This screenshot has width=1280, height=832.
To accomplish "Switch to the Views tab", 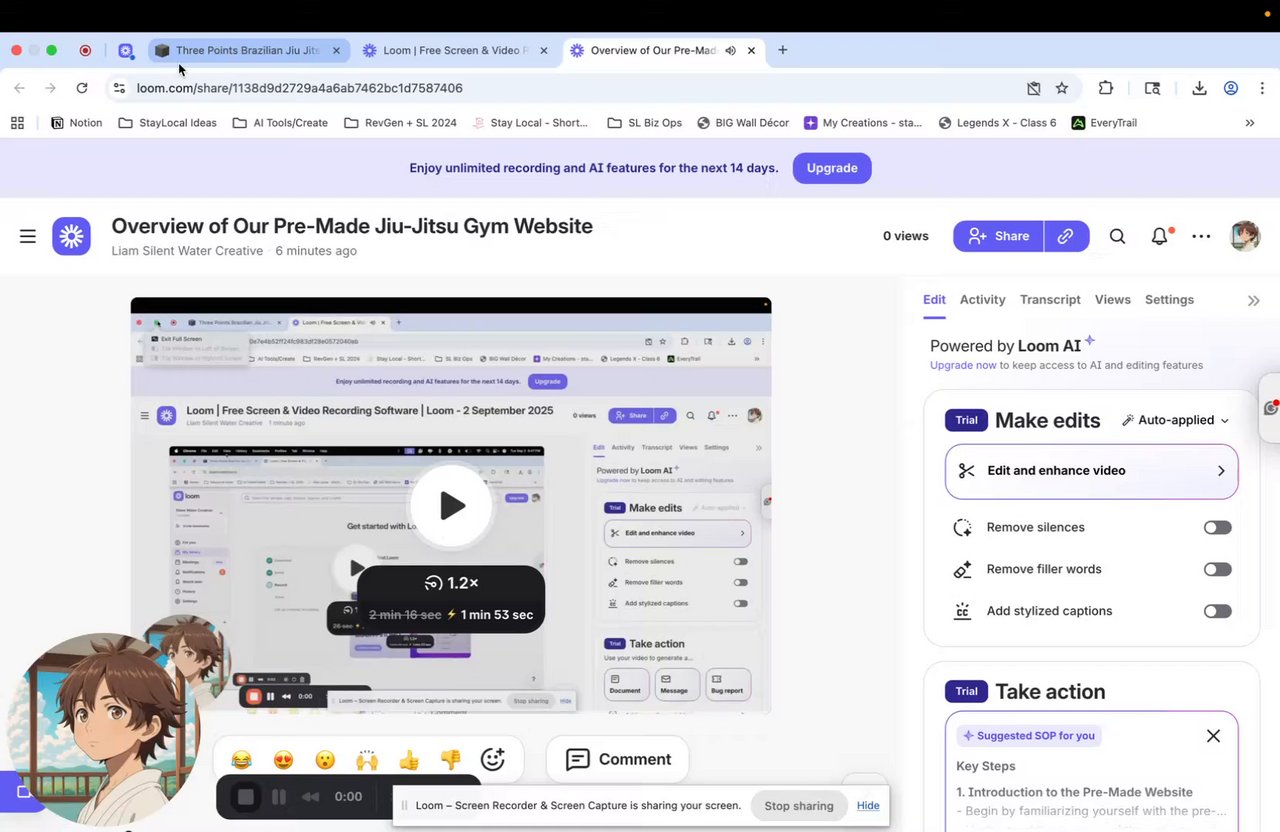I will (x=1112, y=300).
